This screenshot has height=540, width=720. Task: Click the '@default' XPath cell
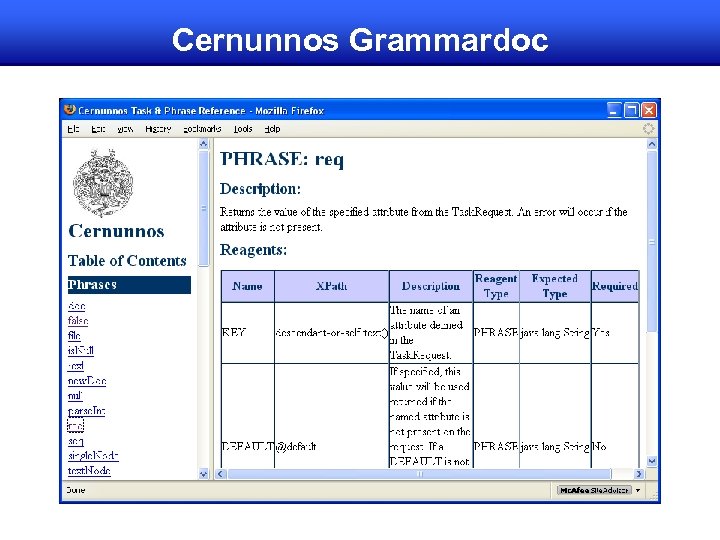[x=332, y=446]
